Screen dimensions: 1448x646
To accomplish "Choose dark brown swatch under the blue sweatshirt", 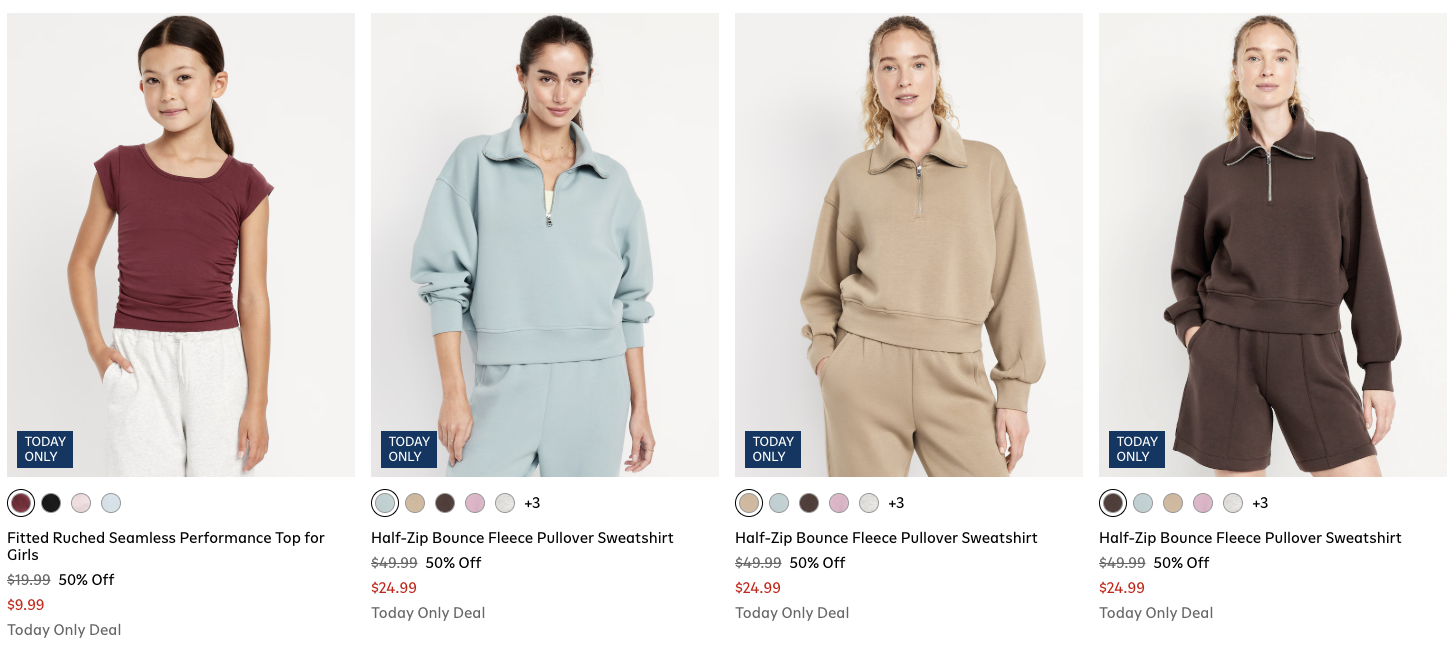I will pos(445,503).
